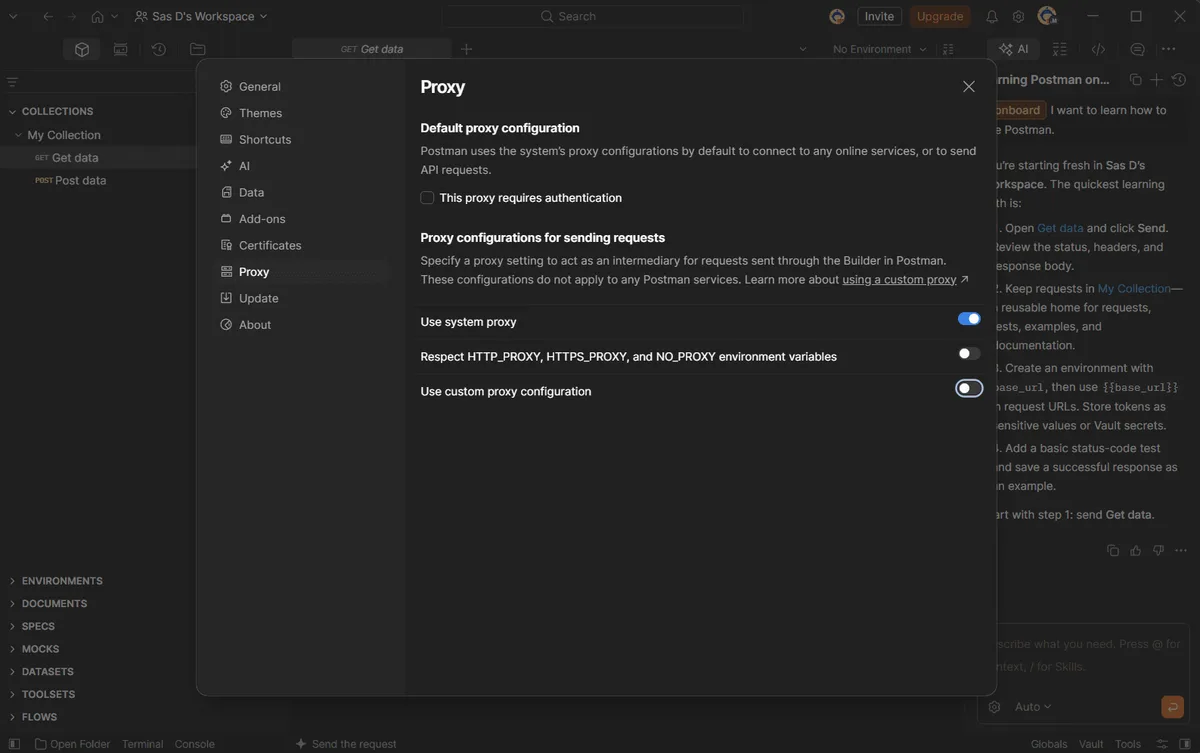The image size is (1200, 753).
Task: Go back with left arrow
Action: [x=47, y=16]
